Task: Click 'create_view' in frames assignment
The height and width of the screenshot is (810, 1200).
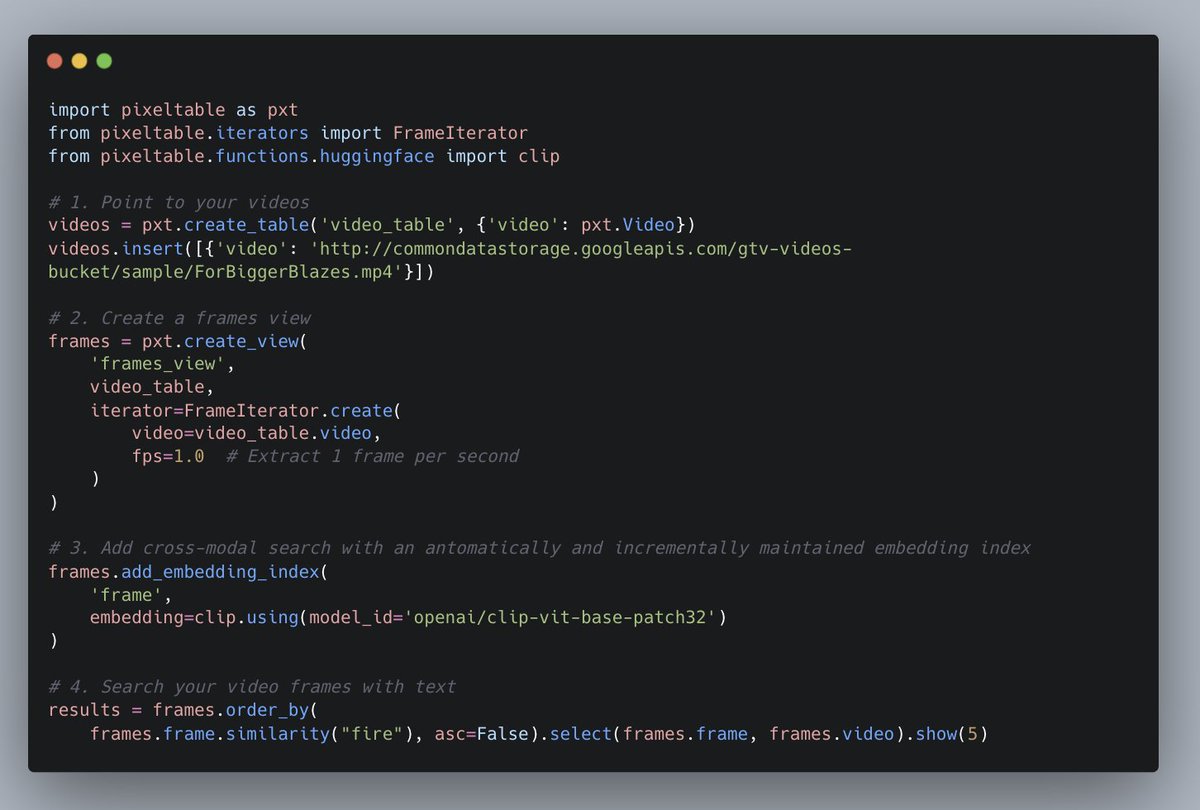Action: point(241,341)
